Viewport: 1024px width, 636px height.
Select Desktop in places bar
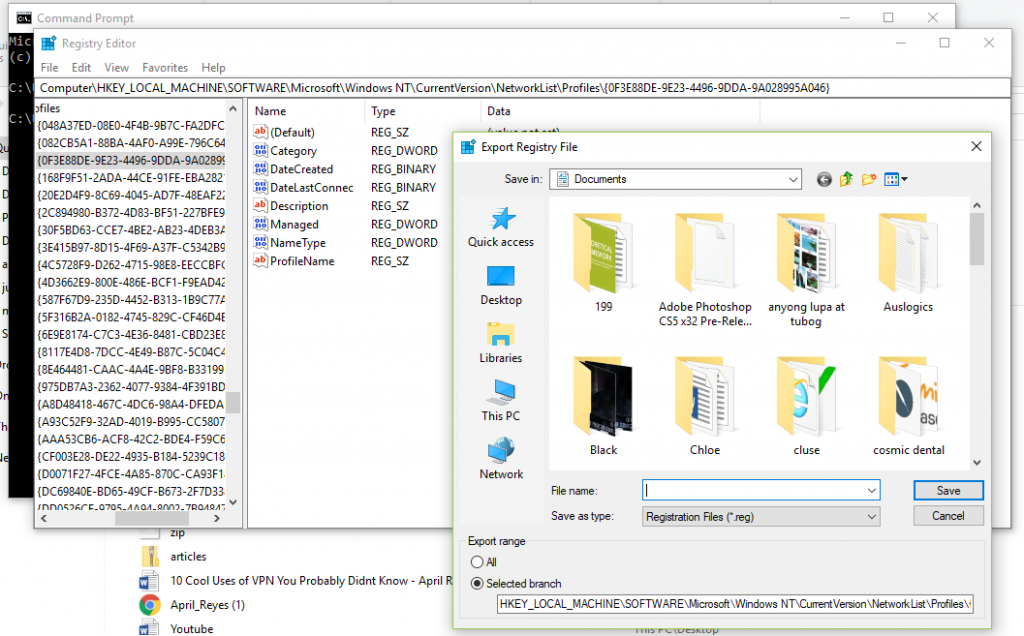[x=501, y=285]
